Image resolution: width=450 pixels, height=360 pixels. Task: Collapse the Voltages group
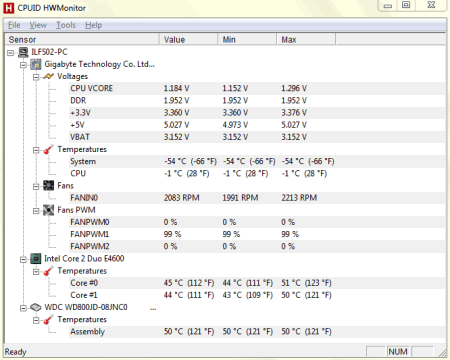click(x=36, y=77)
